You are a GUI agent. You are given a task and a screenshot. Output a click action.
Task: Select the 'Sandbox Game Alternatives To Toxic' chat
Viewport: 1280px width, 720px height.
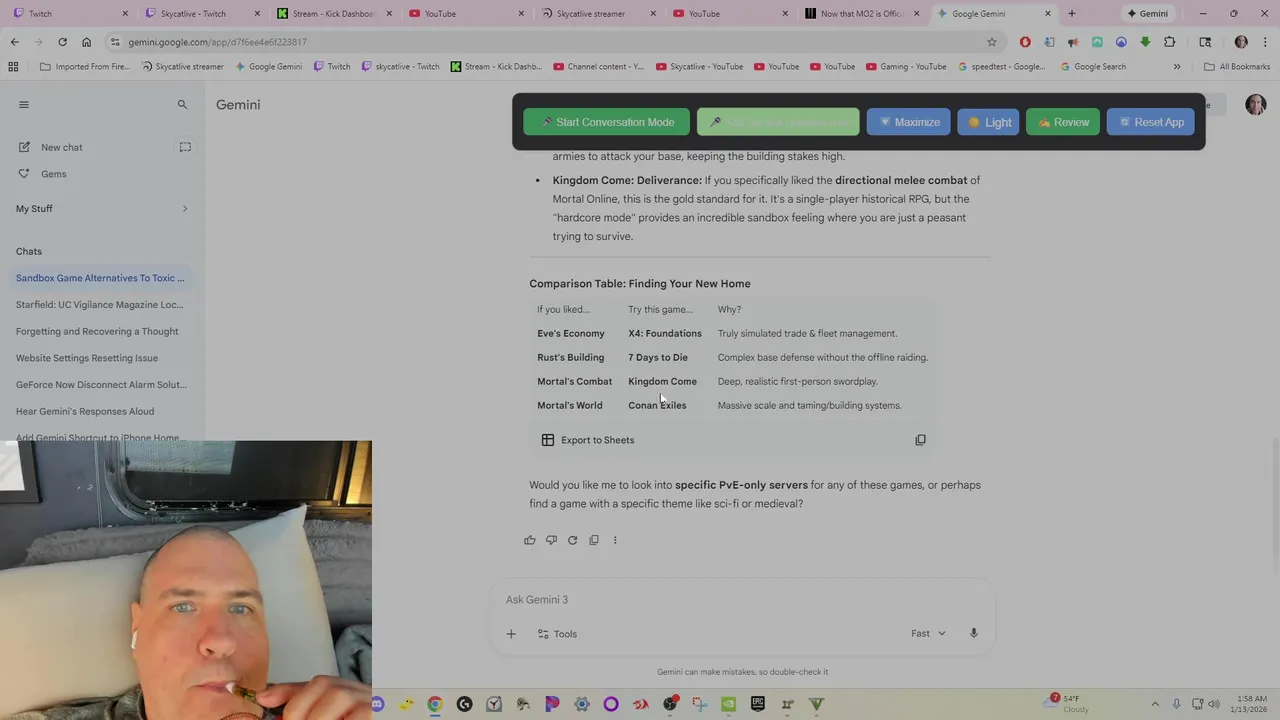coord(100,278)
